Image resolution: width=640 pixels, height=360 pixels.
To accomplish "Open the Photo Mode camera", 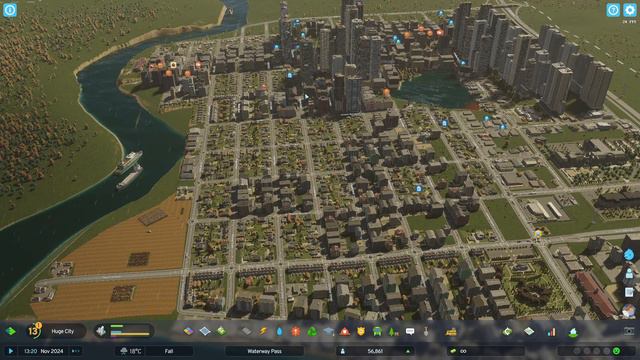I will (x=629, y=331).
